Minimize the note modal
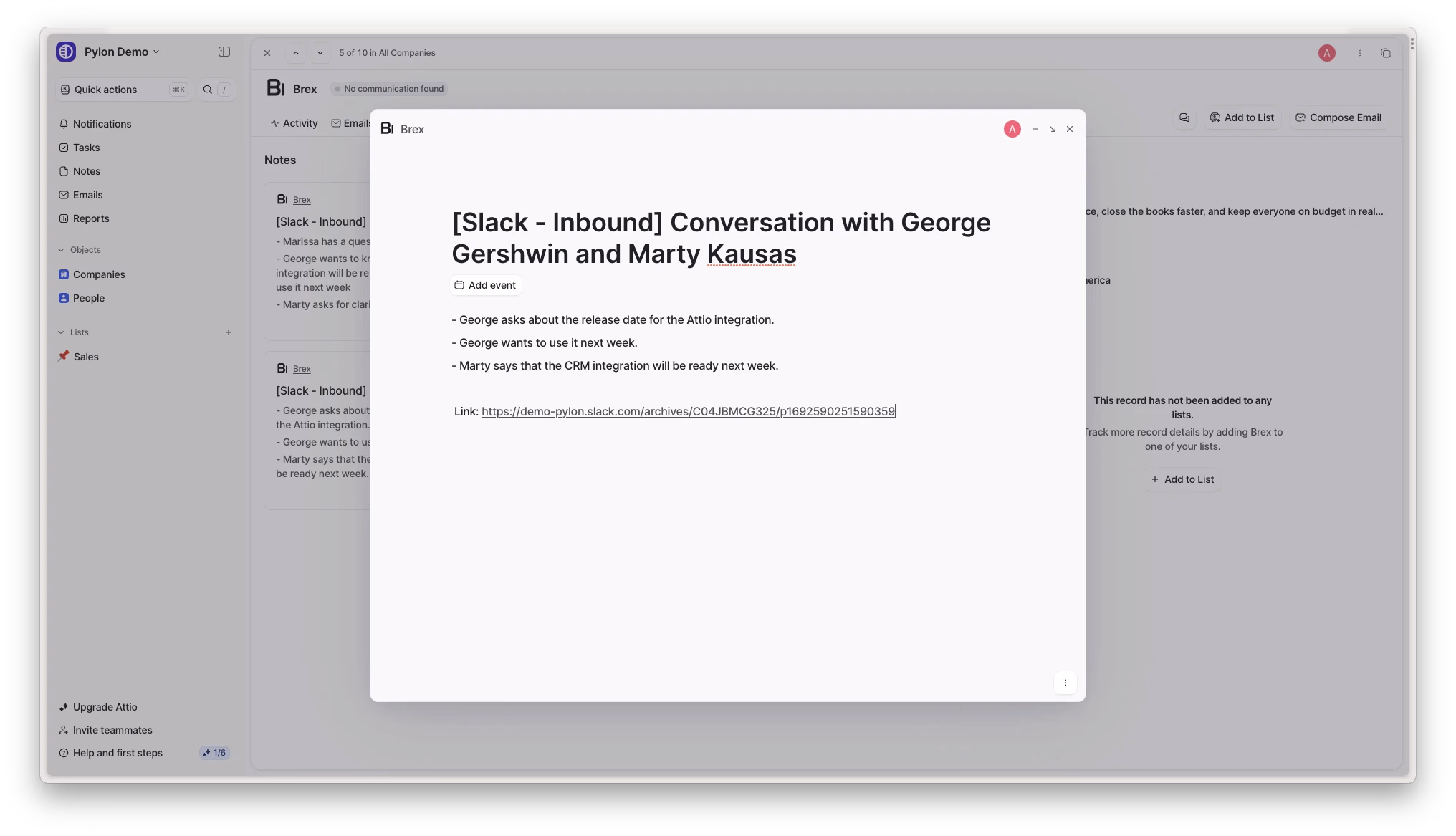Image resolution: width=1456 pixels, height=836 pixels. pos(1035,129)
